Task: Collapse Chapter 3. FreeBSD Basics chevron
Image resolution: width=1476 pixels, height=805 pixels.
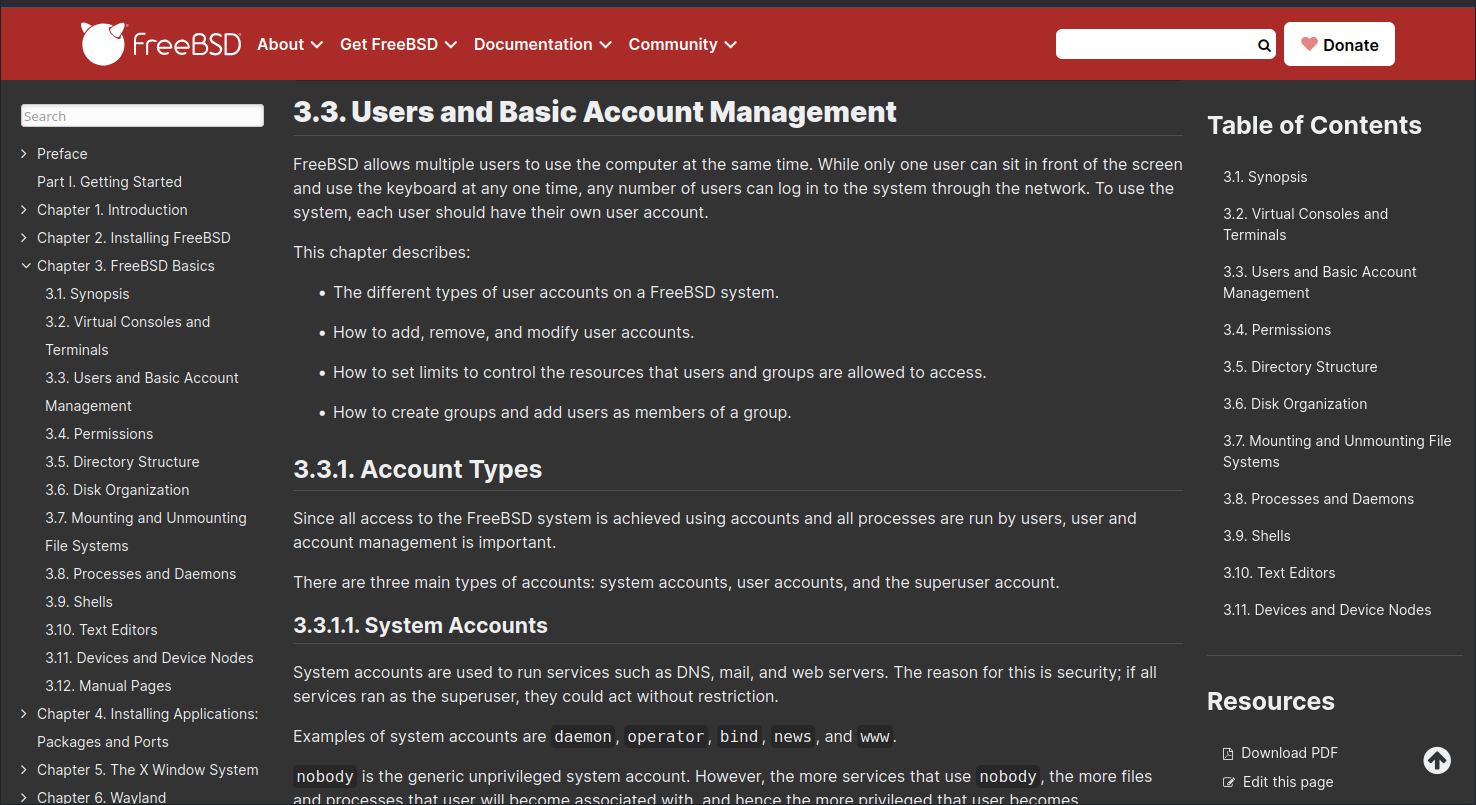Action: click(25, 266)
